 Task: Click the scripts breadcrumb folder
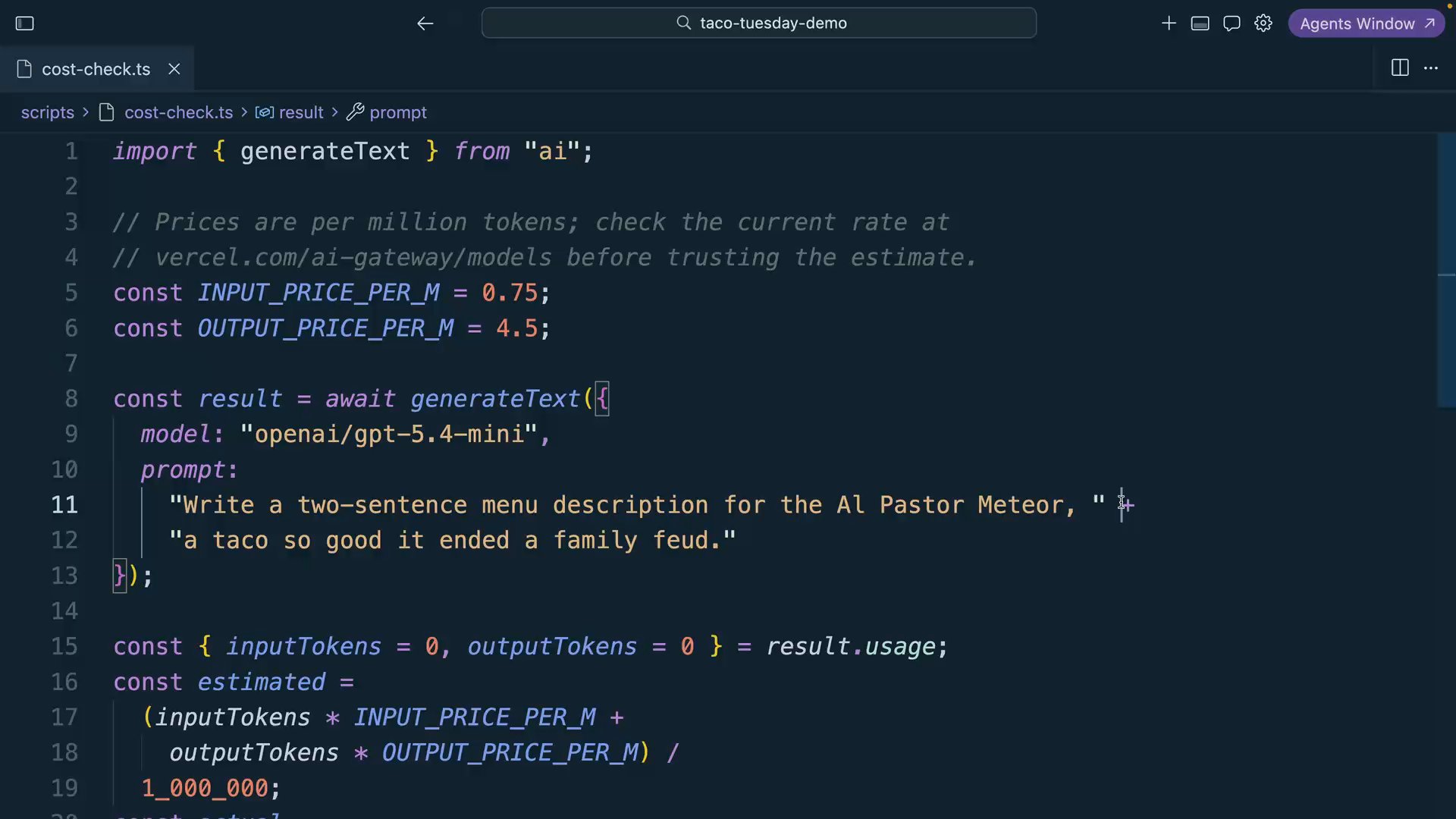coord(48,112)
